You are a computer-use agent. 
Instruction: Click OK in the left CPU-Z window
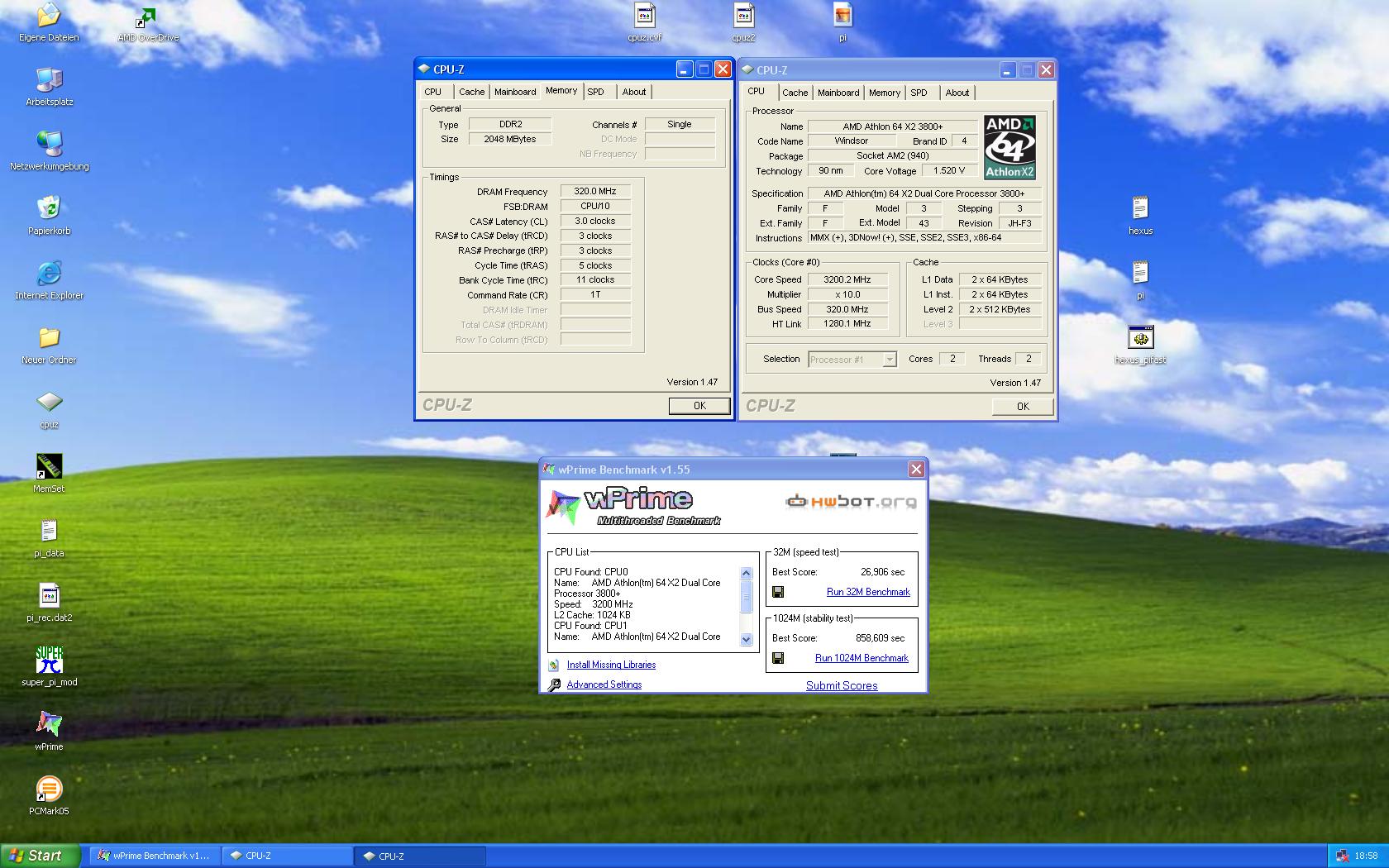(699, 406)
